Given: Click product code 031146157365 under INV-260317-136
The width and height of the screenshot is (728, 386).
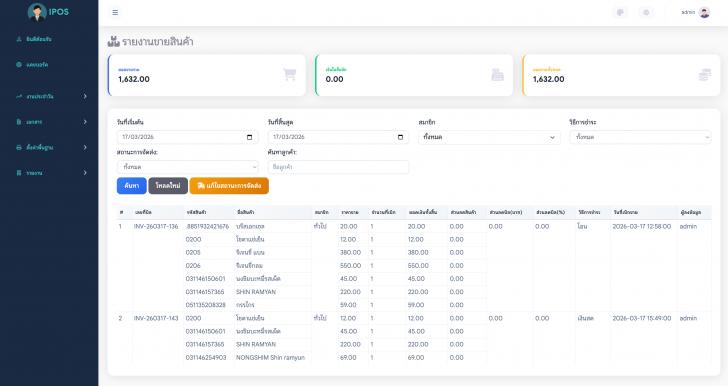Looking at the screenshot, I should click(205, 292).
